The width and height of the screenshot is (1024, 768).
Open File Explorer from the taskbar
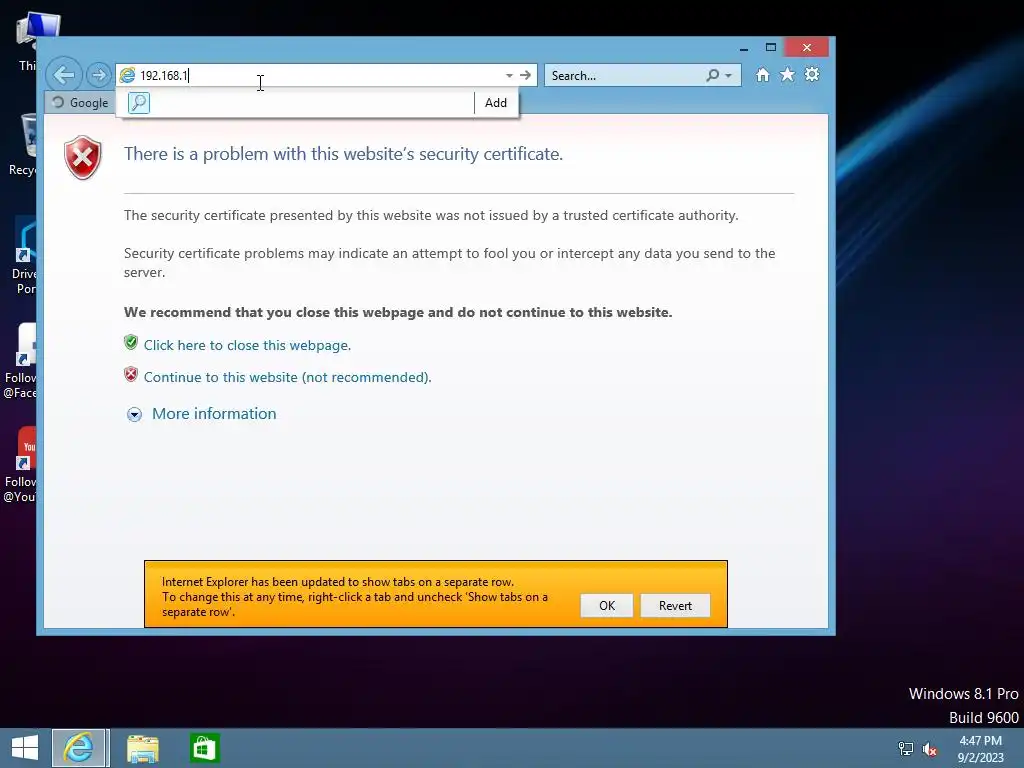click(142, 748)
